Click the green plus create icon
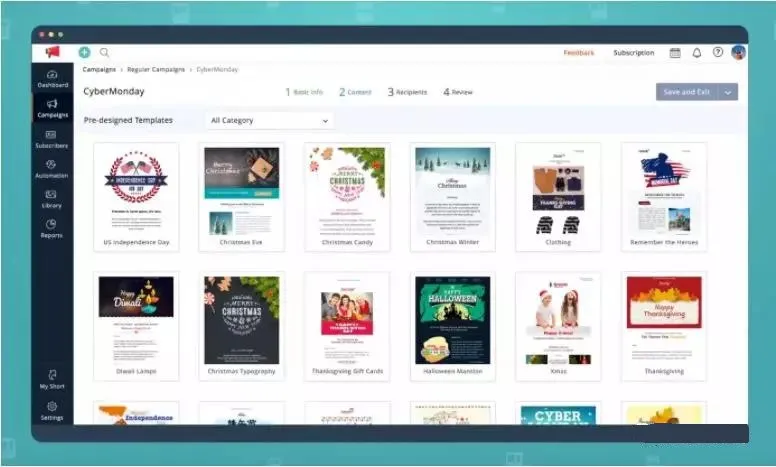Screen dimensions: 776x467 [84, 52]
